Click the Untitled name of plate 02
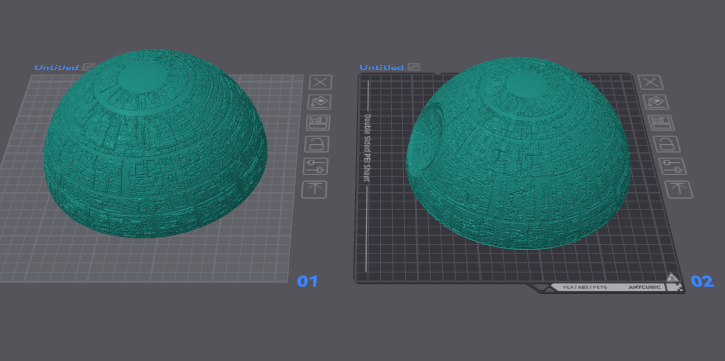The image size is (725, 361). [x=382, y=67]
